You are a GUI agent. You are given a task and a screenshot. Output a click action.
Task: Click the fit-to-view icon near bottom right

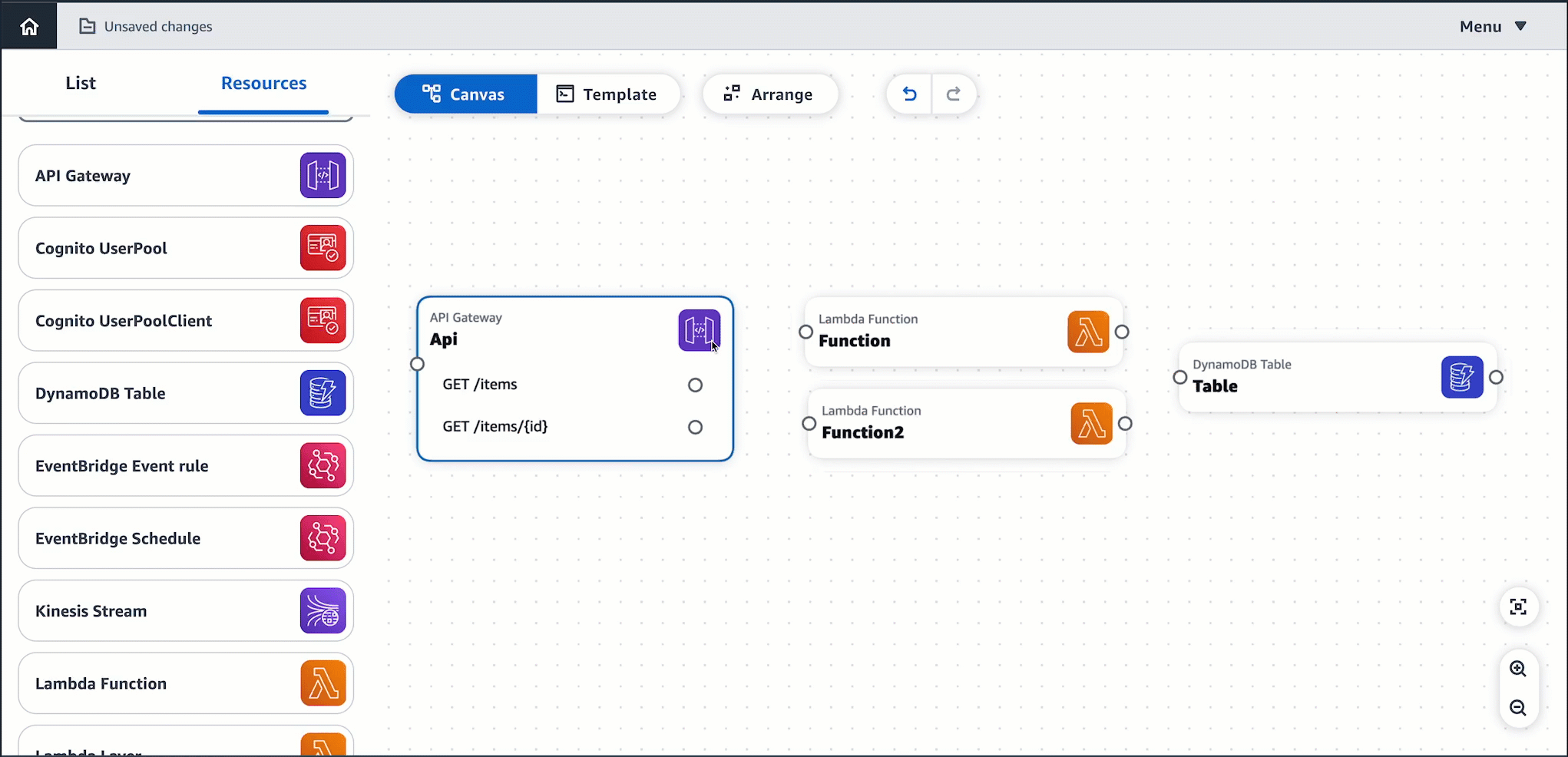click(x=1518, y=607)
